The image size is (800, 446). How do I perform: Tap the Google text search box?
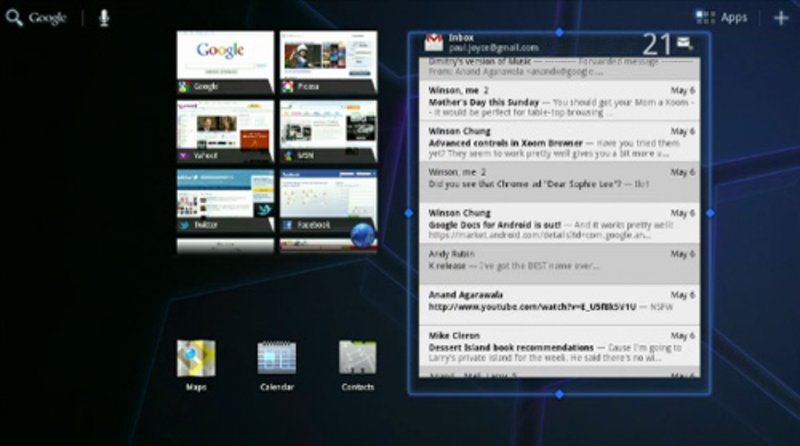(47, 18)
